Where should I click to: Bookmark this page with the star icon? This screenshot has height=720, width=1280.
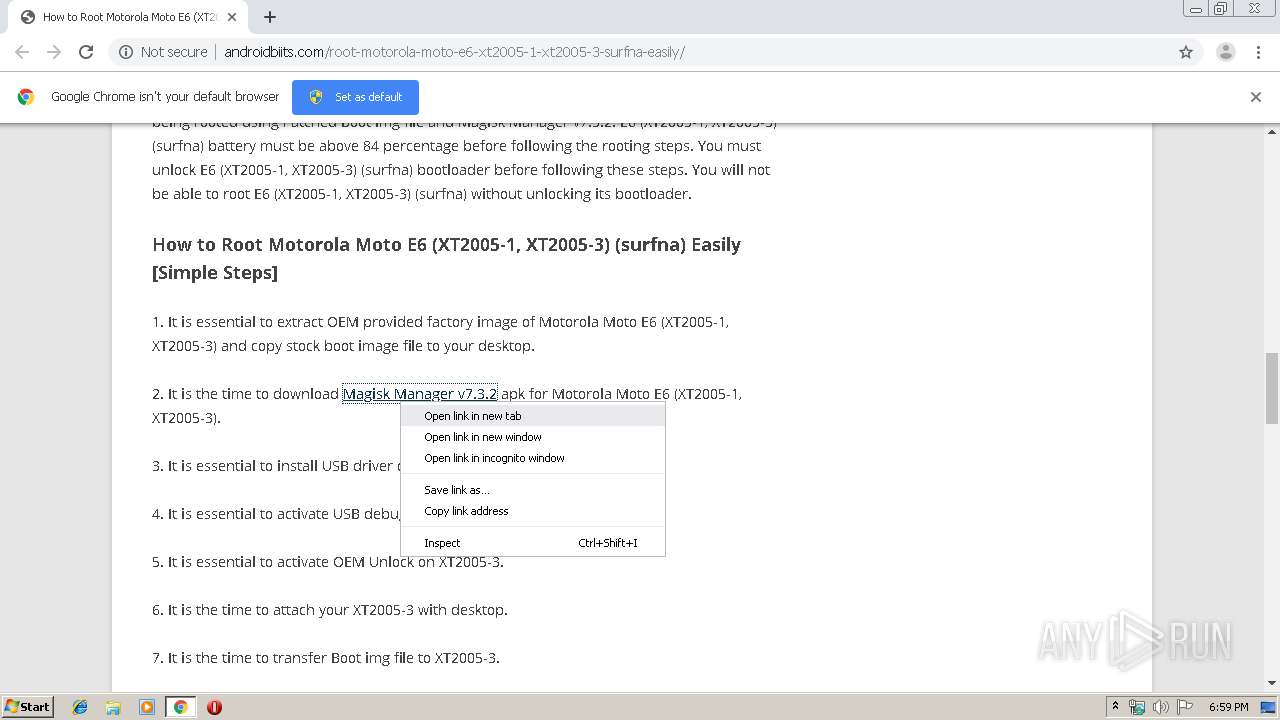[x=1186, y=52]
